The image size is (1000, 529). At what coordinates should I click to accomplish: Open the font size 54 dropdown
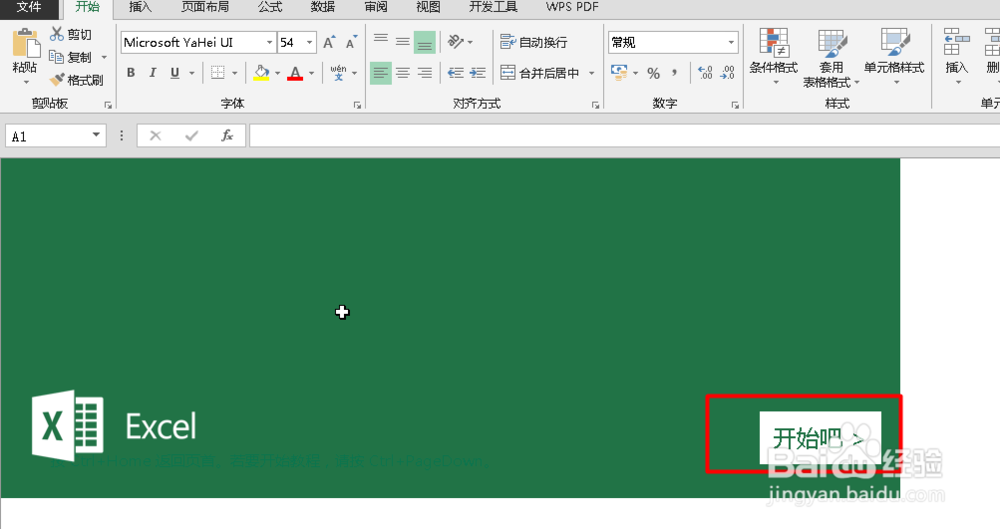[x=309, y=43]
